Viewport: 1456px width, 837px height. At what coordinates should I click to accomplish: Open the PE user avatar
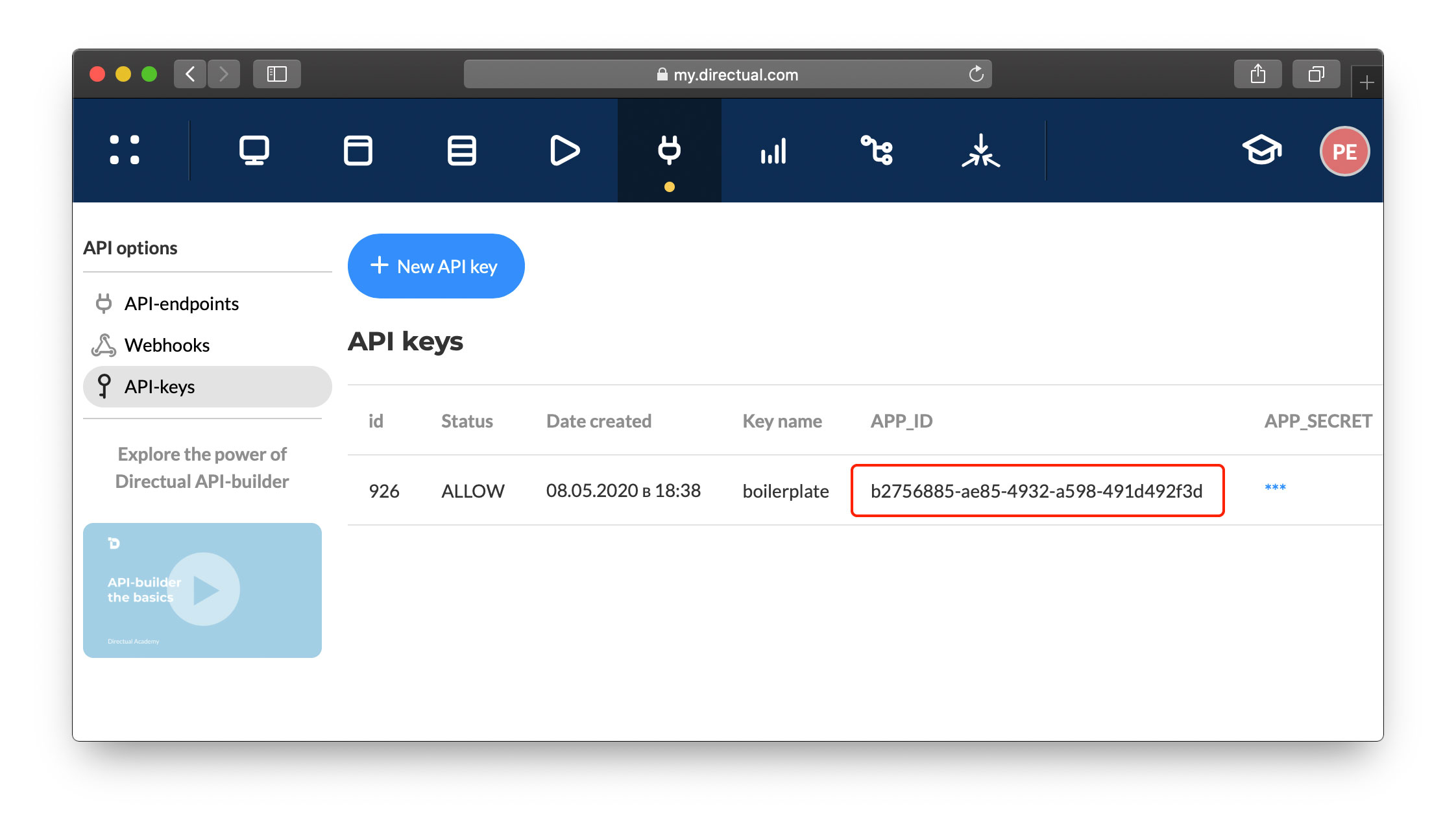click(1344, 151)
